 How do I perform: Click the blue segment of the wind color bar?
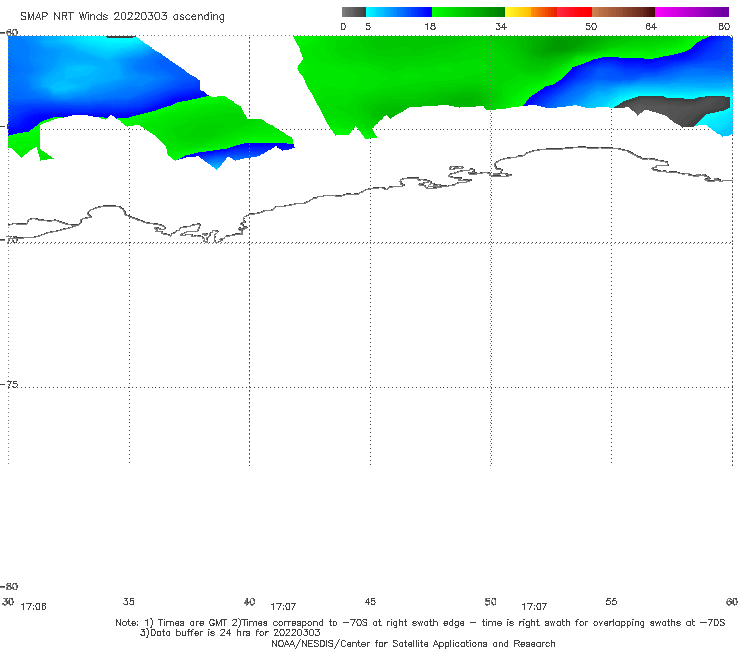pyautogui.click(x=399, y=12)
